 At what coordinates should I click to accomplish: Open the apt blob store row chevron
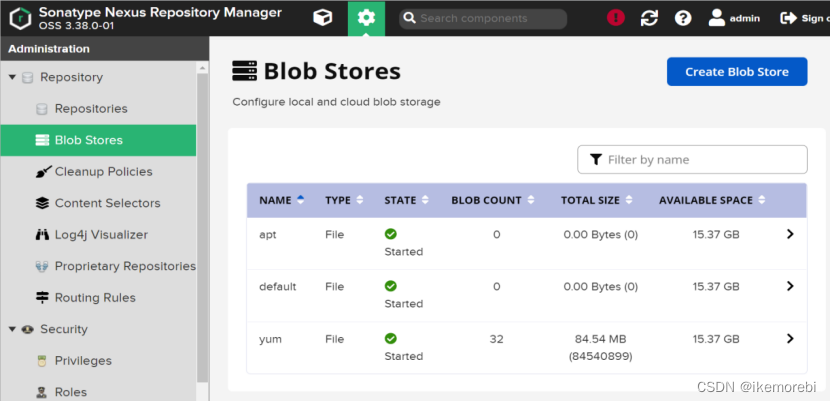tap(790, 234)
